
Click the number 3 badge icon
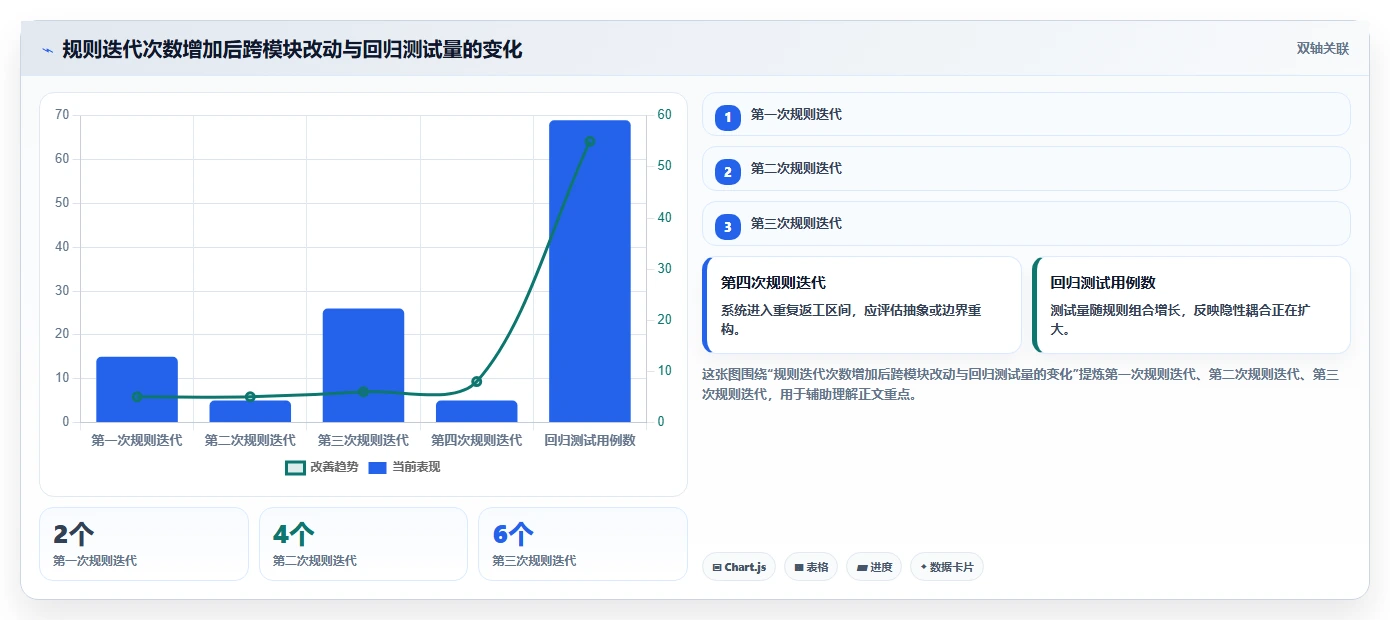click(x=728, y=227)
